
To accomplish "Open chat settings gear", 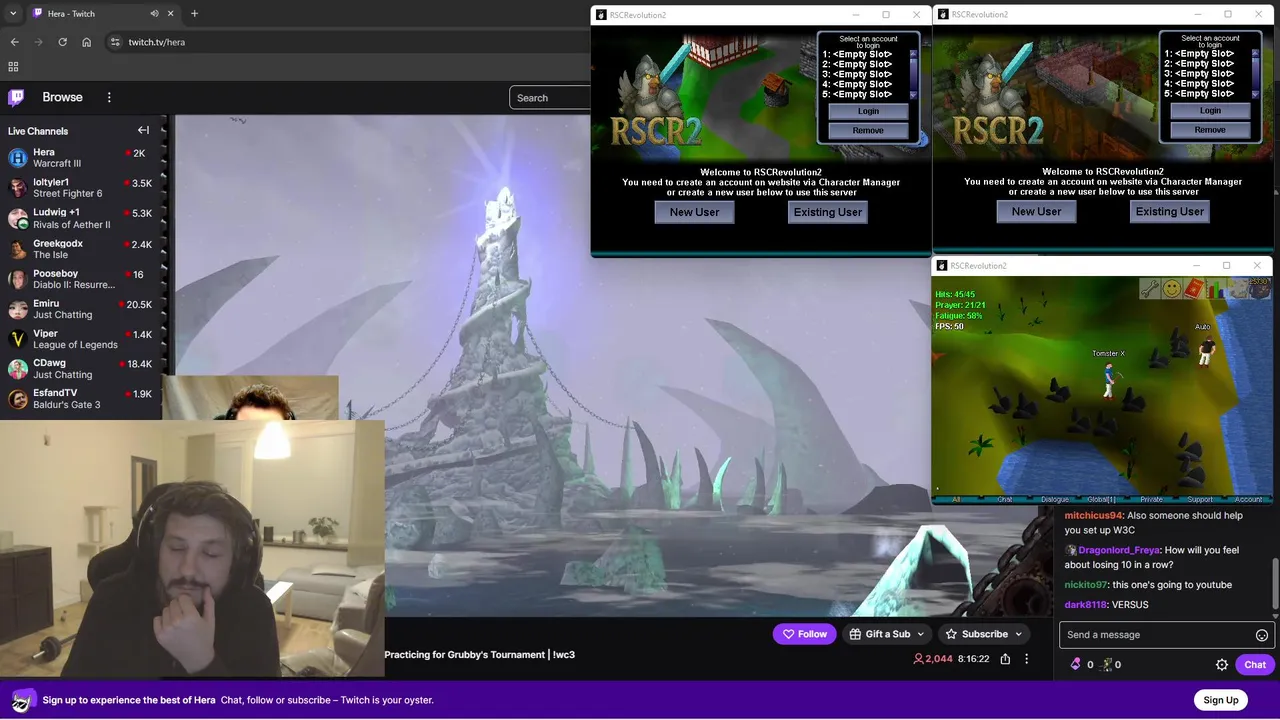I will coord(1221,664).
